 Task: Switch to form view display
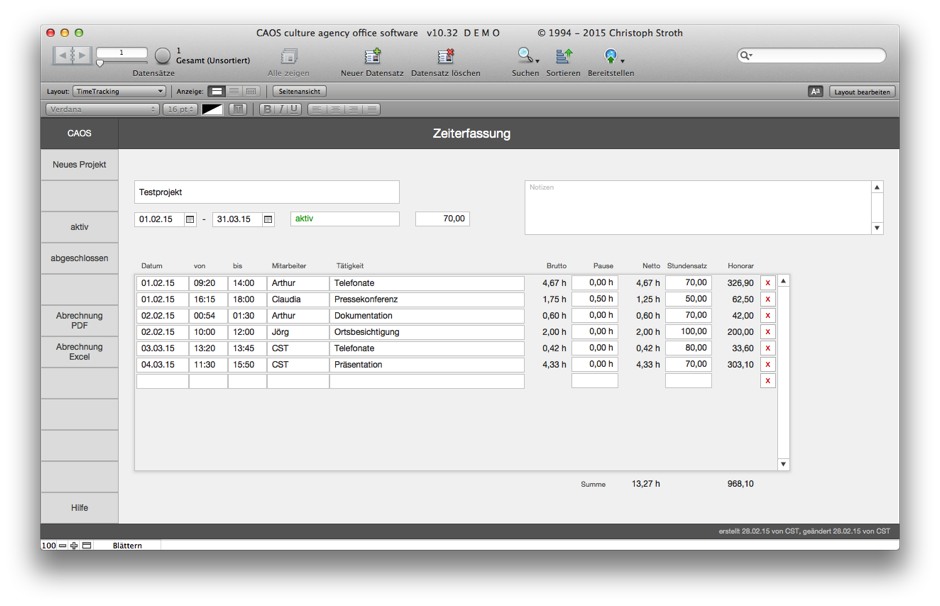pyautogui.click(x=217, y=92)
